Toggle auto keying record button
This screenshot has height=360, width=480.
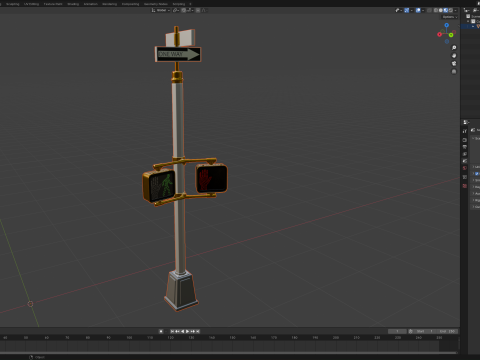[x=161, y=331]
